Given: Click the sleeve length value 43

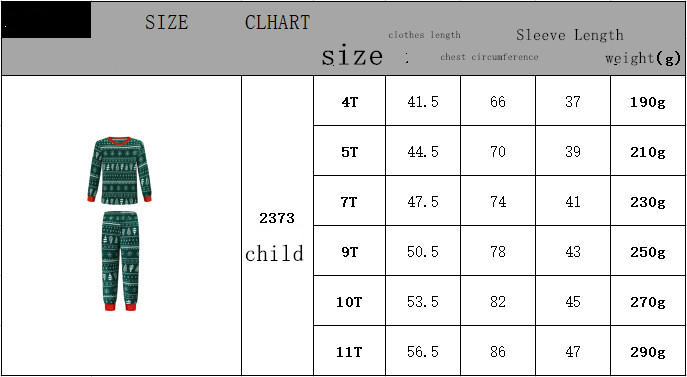Looking at the screenshot, I should click(x=573, y=251).
